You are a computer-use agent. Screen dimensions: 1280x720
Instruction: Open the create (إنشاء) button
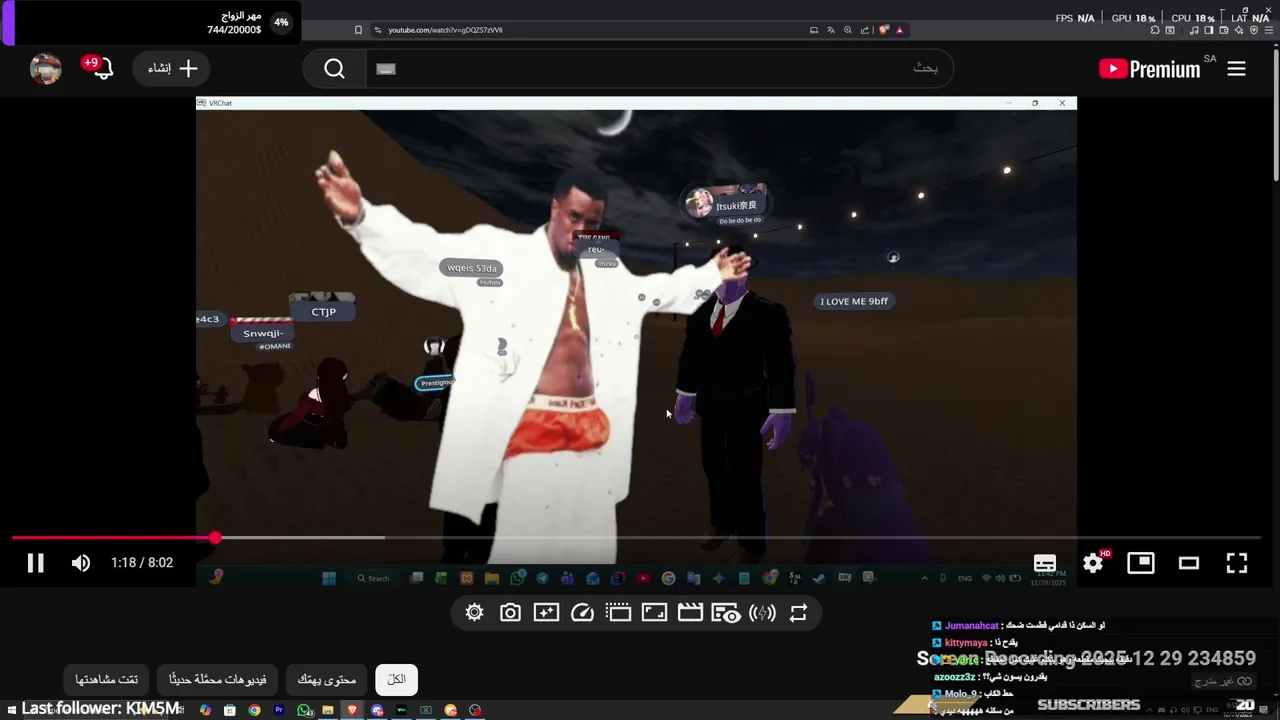(172, 68)
